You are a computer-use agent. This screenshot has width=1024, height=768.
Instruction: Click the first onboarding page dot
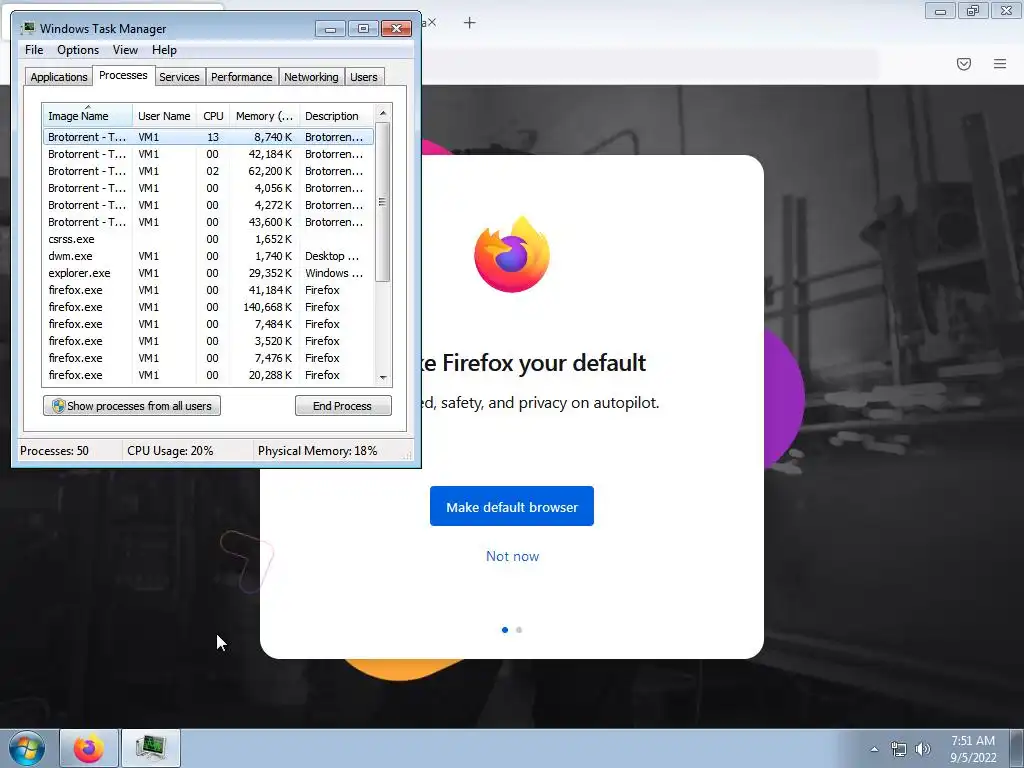click(505, 630)
